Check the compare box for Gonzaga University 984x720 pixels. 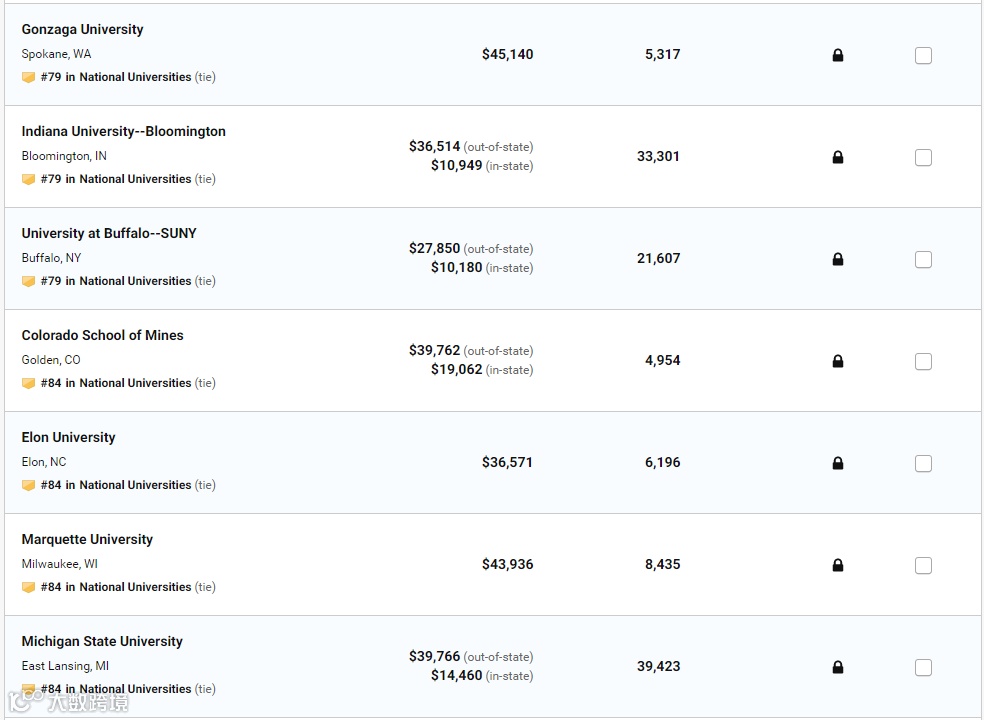pos(923,56)
